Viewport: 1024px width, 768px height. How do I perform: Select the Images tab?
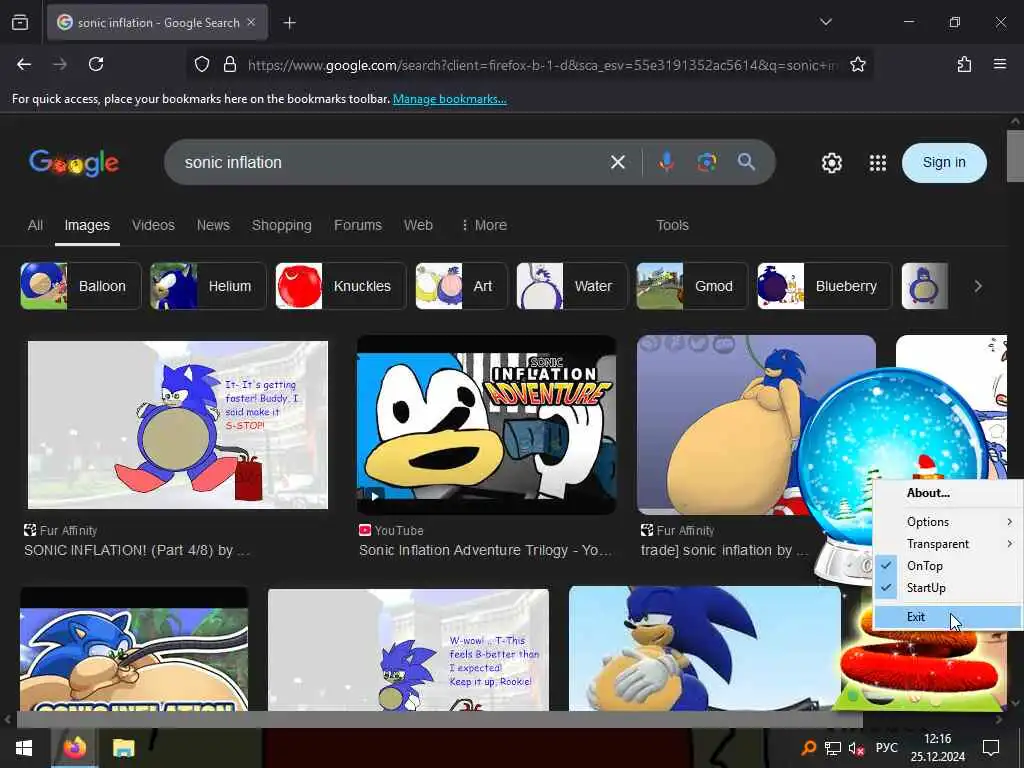point(87,225)
